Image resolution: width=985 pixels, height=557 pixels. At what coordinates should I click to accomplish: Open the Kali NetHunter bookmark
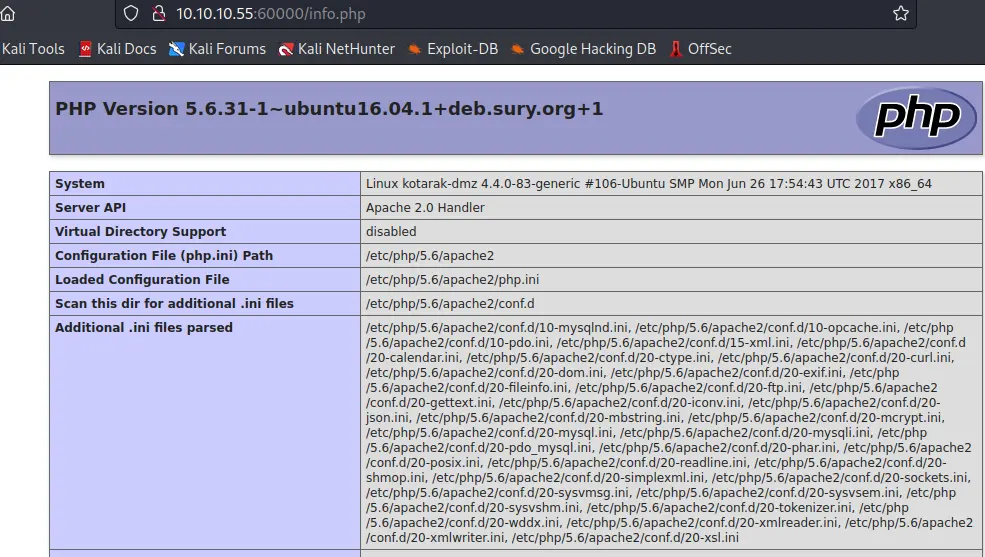click(337, 49)
